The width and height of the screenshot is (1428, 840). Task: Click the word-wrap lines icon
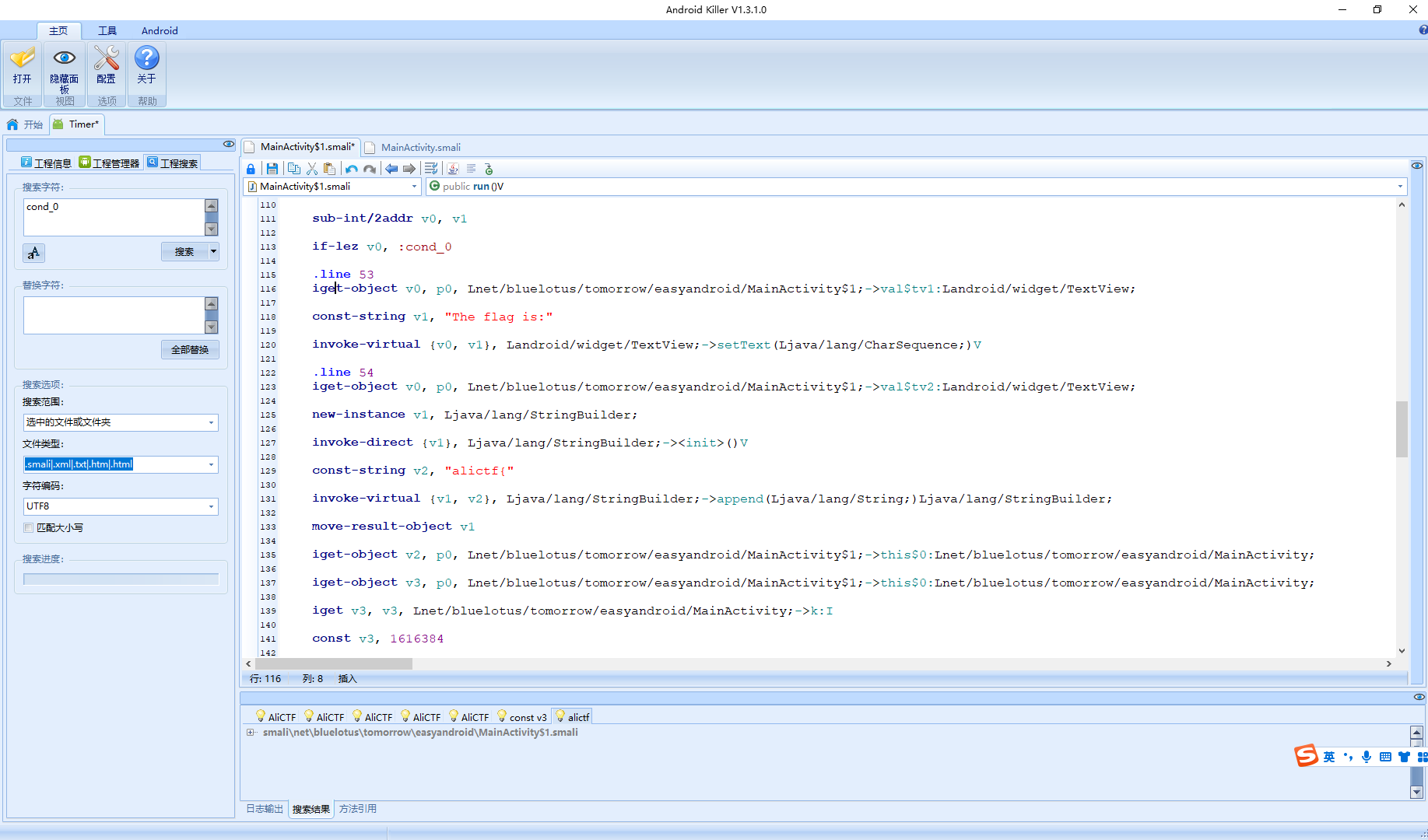[431, 169]
